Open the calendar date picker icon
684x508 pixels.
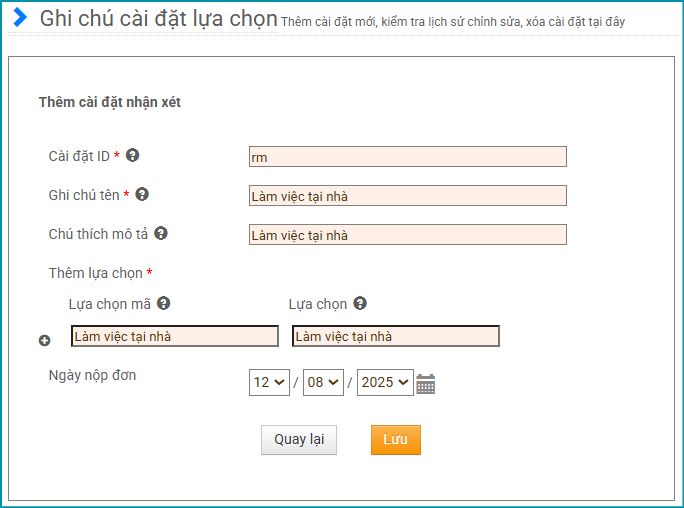tap(426, 383)
